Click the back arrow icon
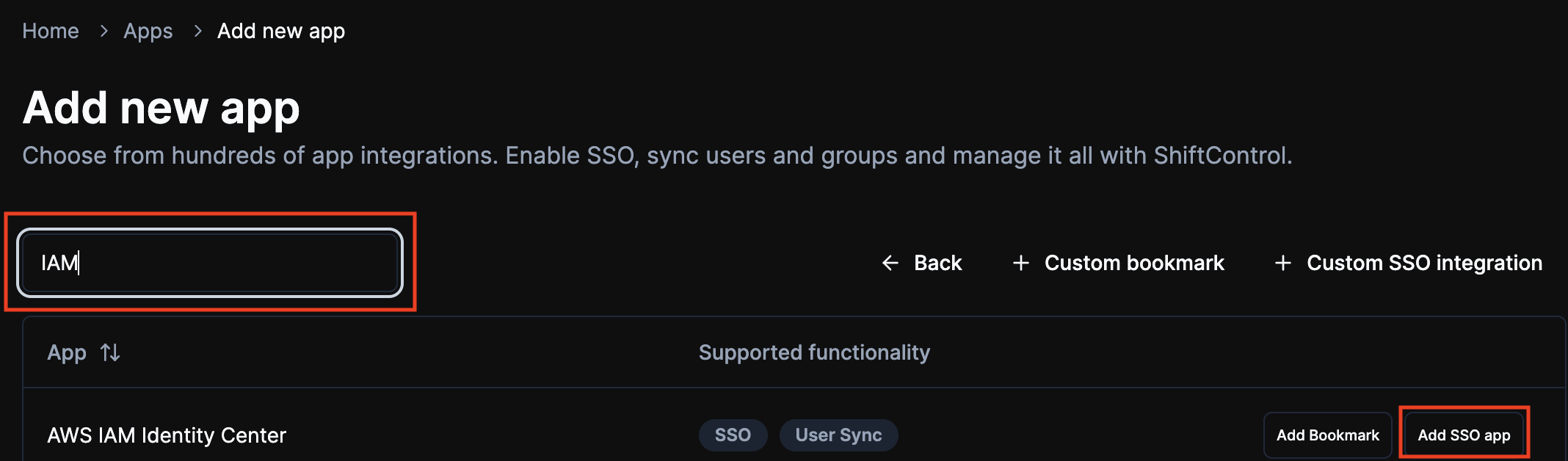The width and height of the screenshot is (1568, 461). [x=889, y=263]
